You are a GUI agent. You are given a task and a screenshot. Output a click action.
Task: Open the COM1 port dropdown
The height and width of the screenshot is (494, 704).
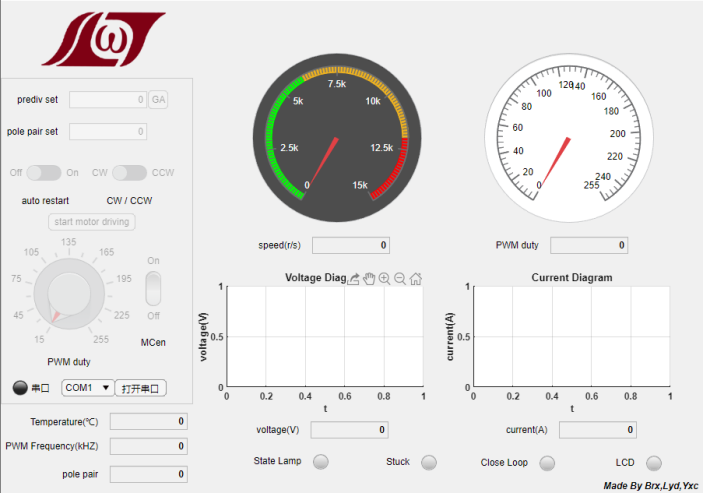coord(88,388)
